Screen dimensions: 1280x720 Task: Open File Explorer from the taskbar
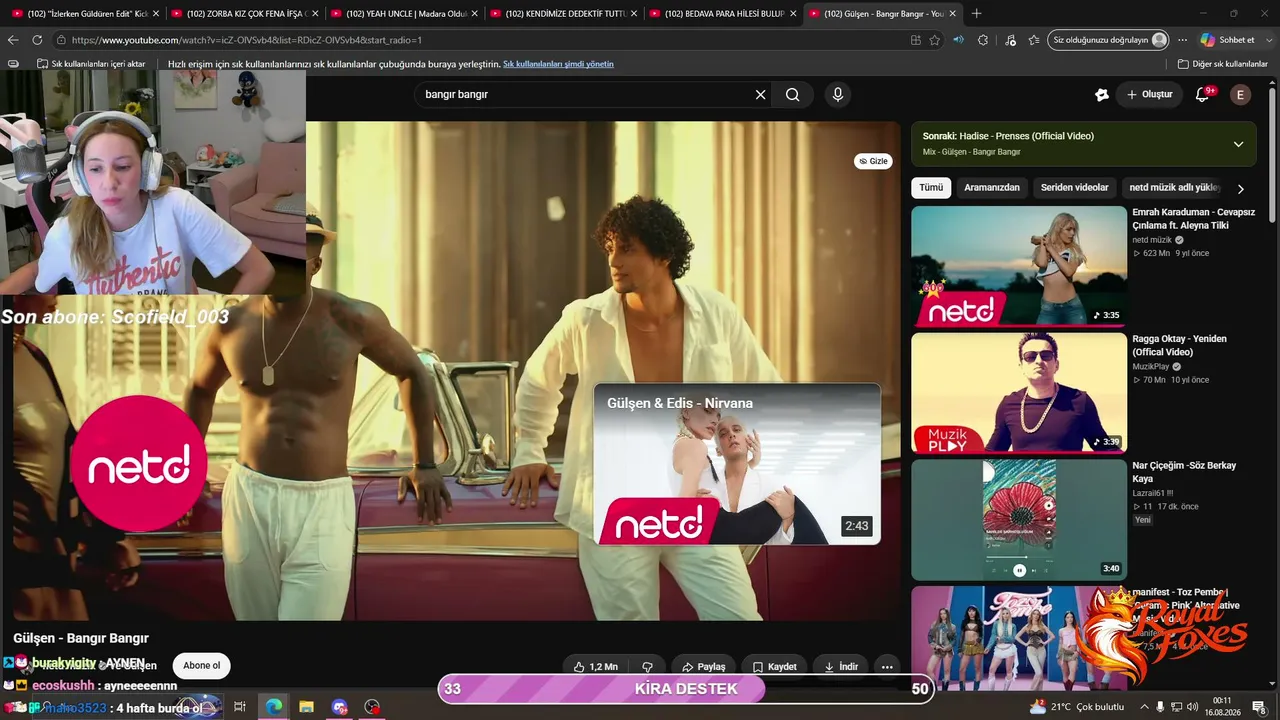click(x=306, y=707)
